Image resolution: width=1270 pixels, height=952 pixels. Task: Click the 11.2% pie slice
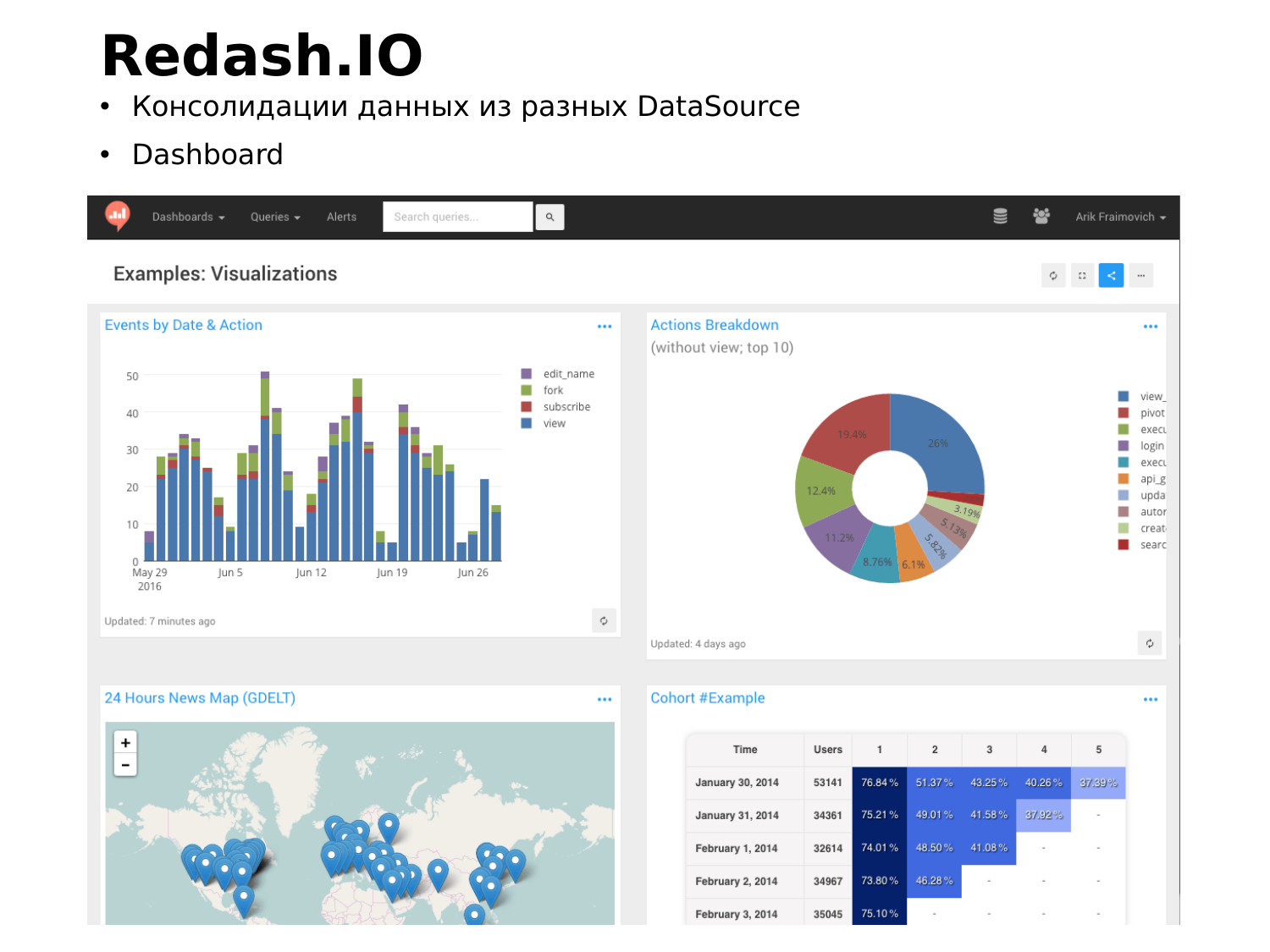pyautogui.click(x=838, y=539)
